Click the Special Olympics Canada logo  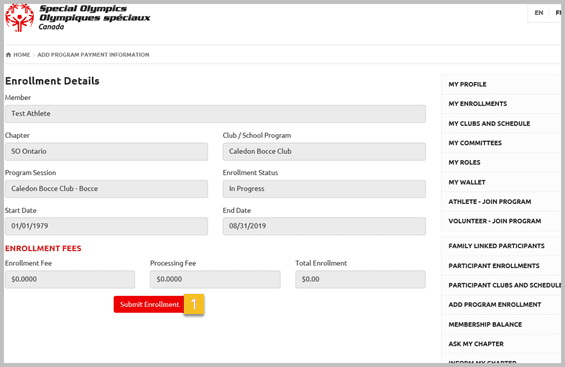pyautogui.click(x=77, y=18)
